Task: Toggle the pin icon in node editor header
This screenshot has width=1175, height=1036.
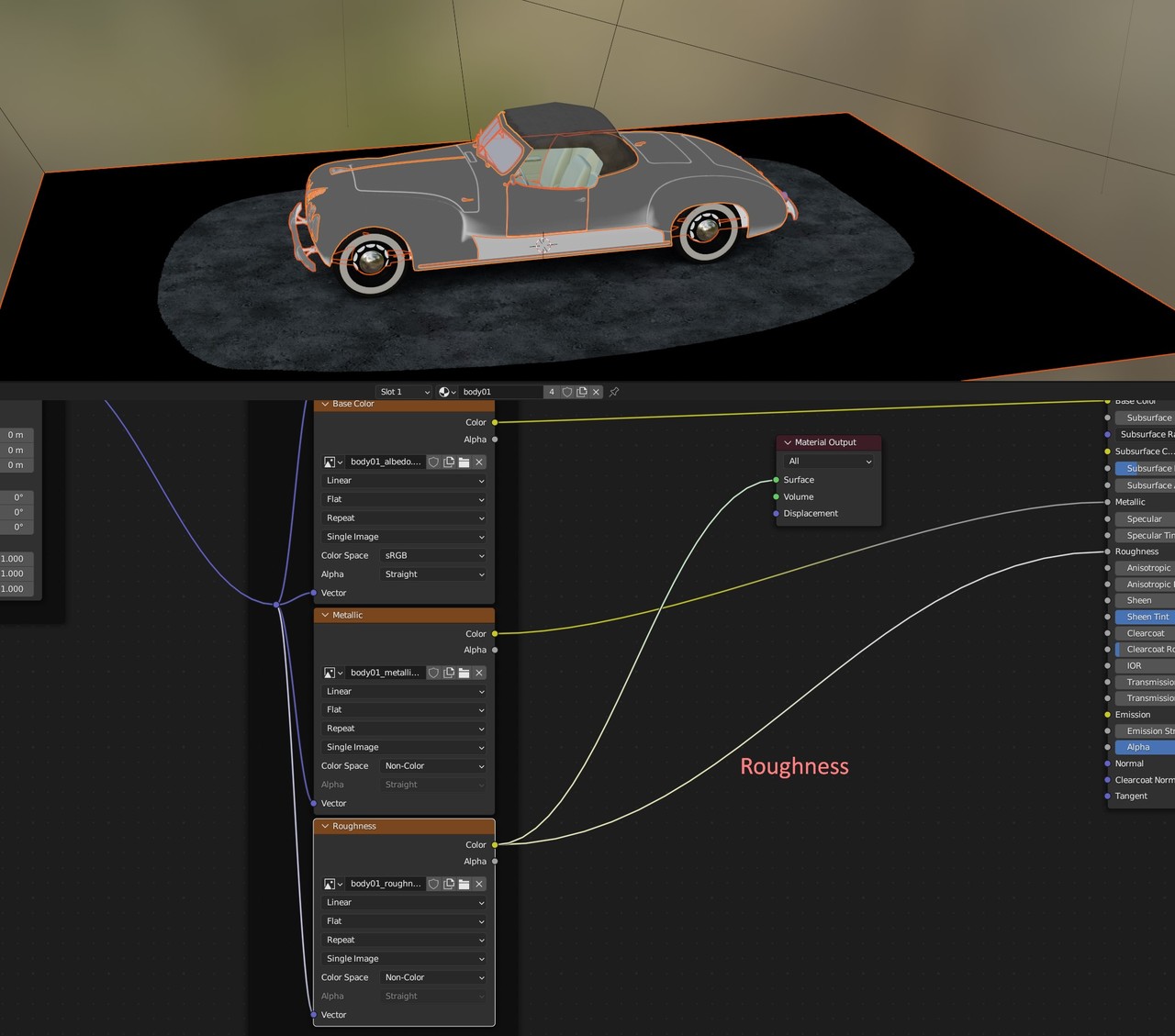Action: click(x=614, y=392)
